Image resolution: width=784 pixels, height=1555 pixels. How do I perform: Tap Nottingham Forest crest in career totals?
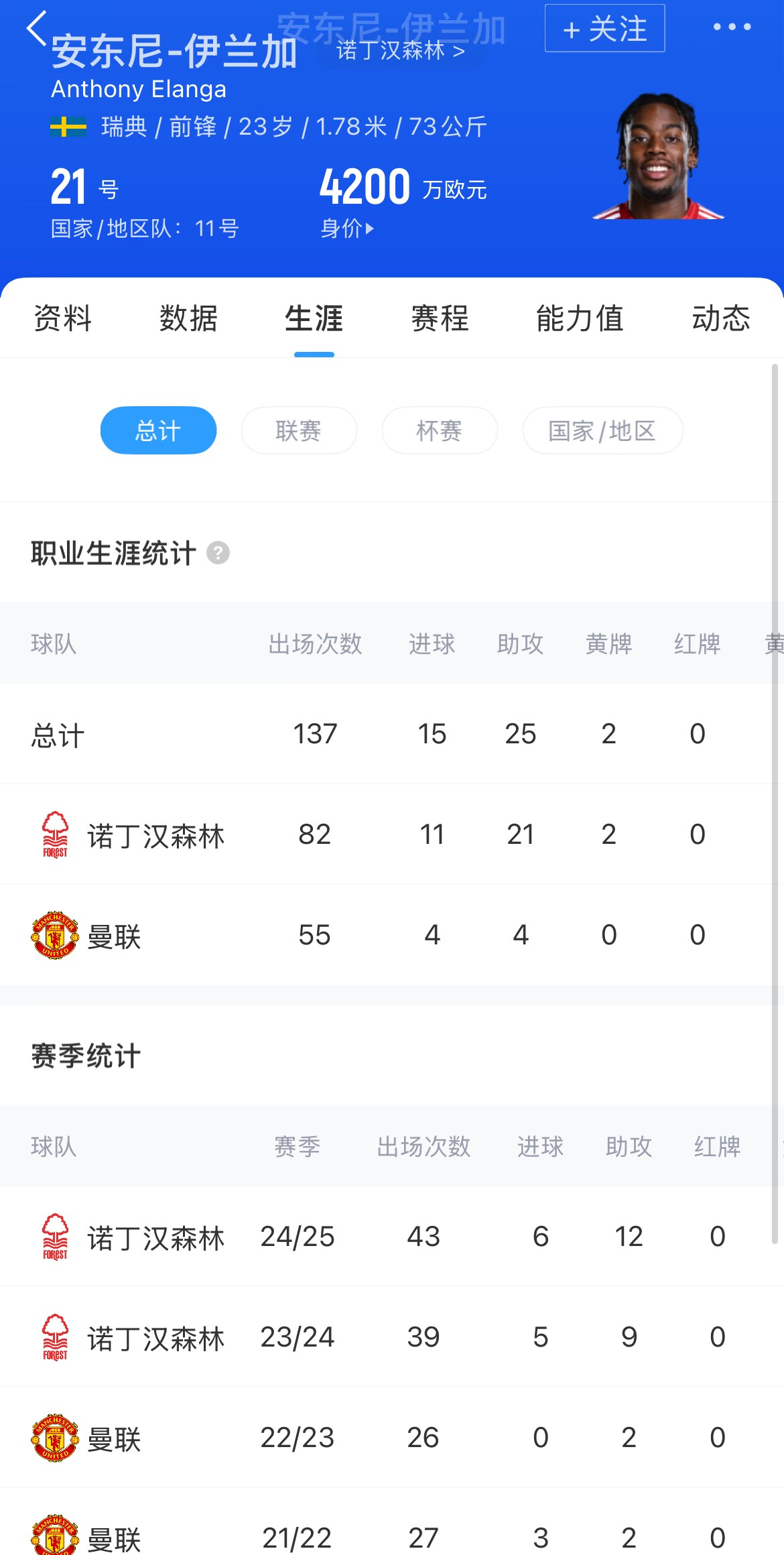(55, 834)
